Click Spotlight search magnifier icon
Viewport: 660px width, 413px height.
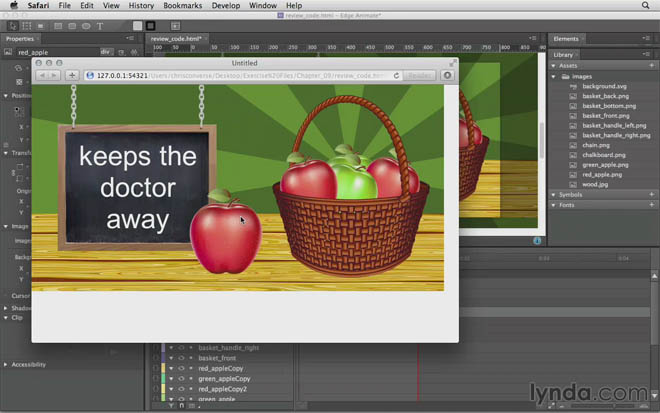point(645,5)
